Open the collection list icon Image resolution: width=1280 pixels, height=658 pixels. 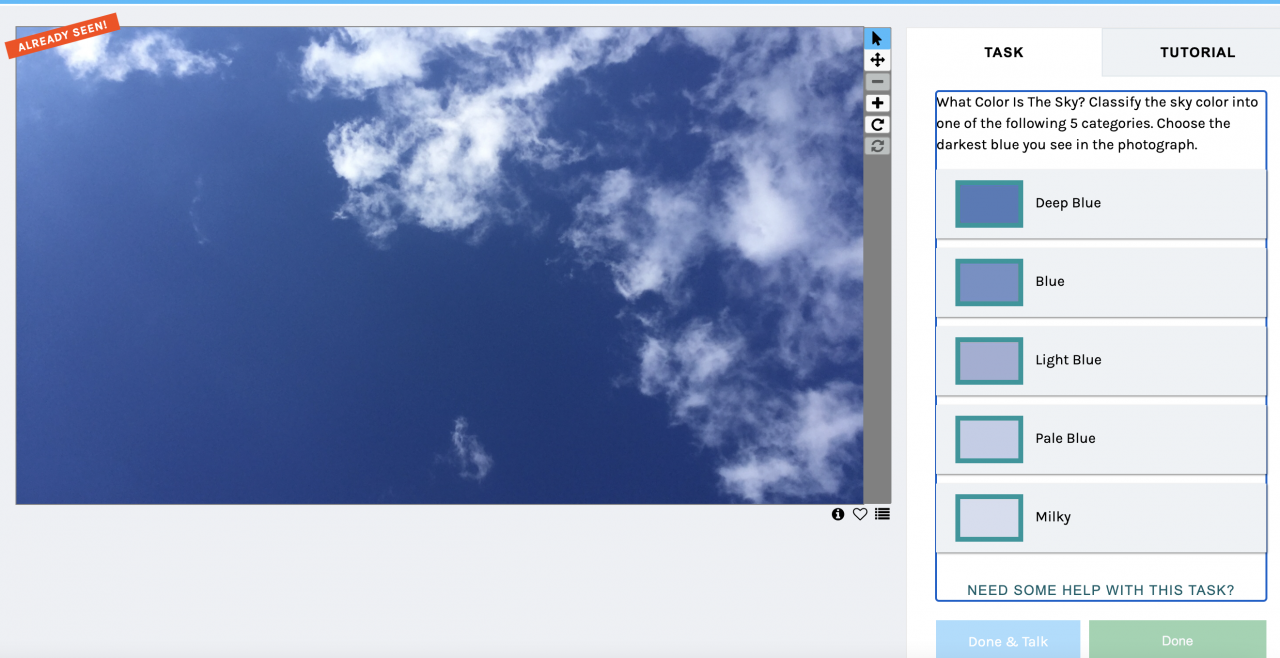coord(882,514)
